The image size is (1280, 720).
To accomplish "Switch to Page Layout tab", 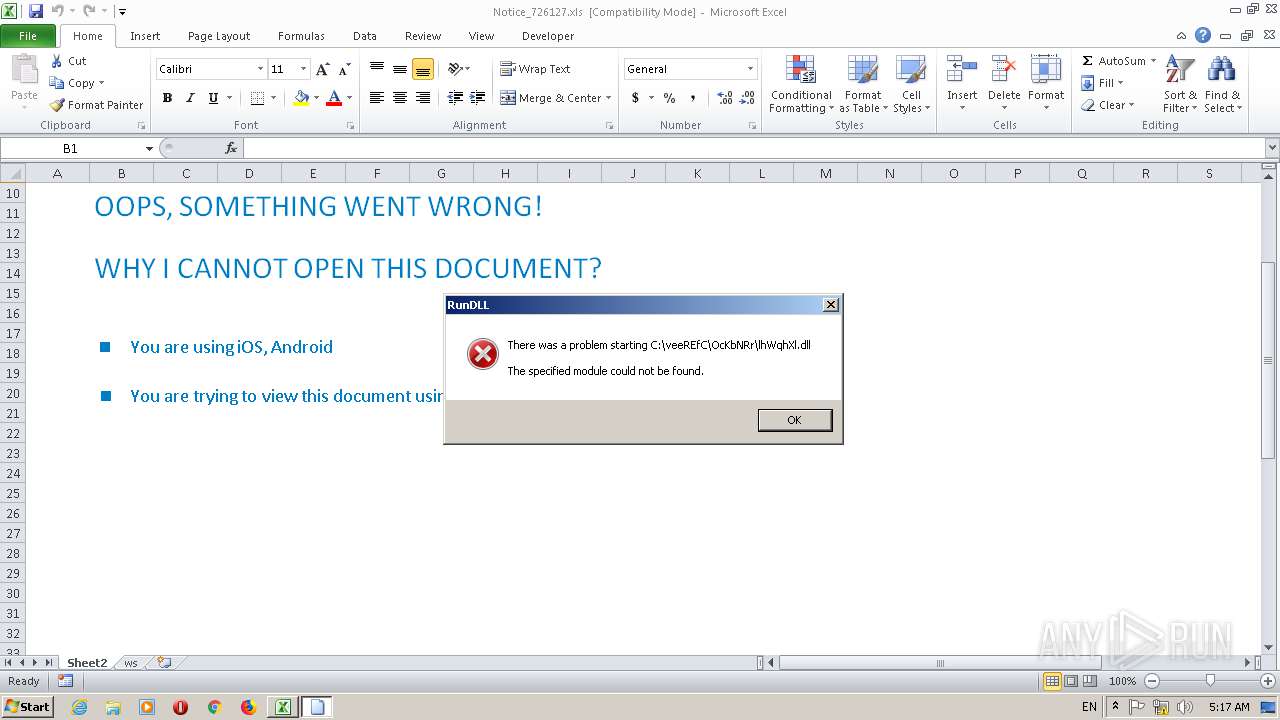I will [219, 36].
